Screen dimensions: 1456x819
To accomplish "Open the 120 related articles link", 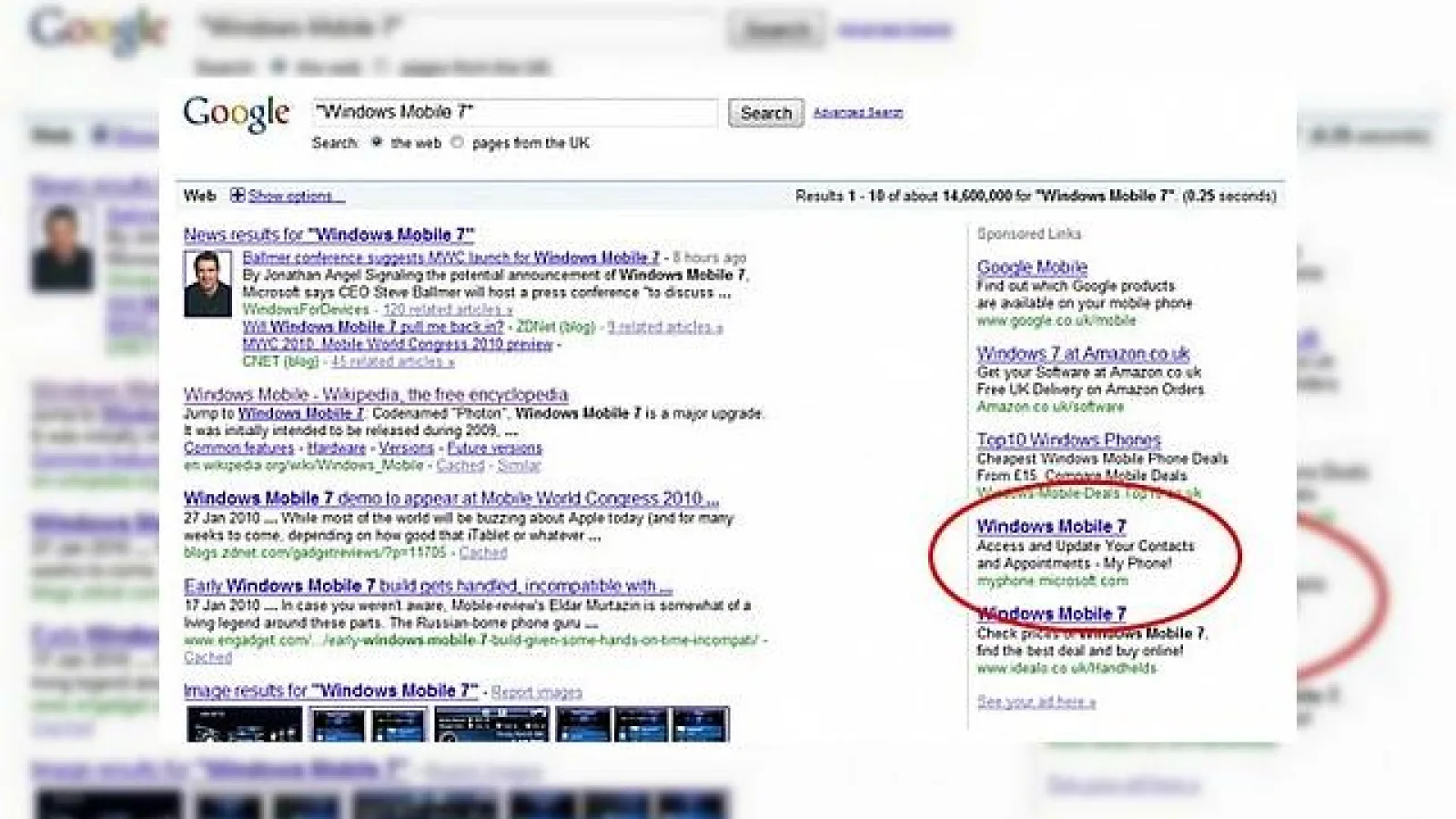I will pyautogui.click(x=448, y=309).
